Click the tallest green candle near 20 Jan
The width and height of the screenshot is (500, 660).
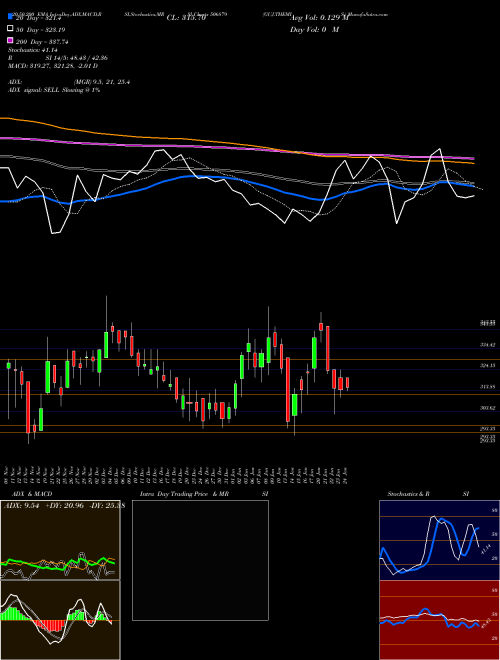pyautogui.click(x=314, y=353)
